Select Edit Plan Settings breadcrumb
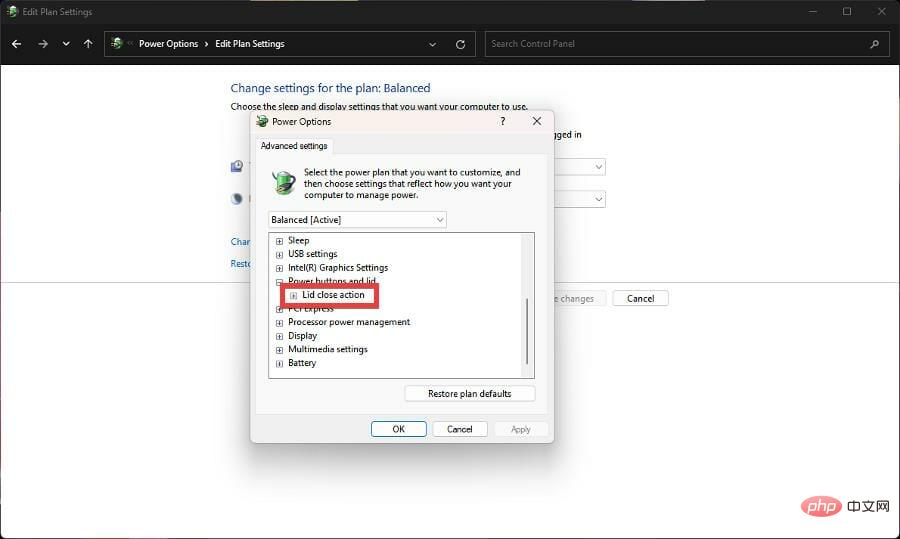Screen dimensions: 900x539 [x=250, y=44]
